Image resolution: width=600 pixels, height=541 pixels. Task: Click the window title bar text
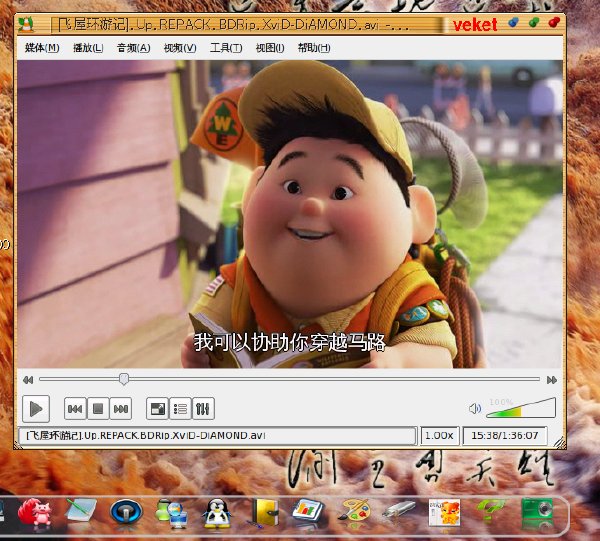[233, 25]
